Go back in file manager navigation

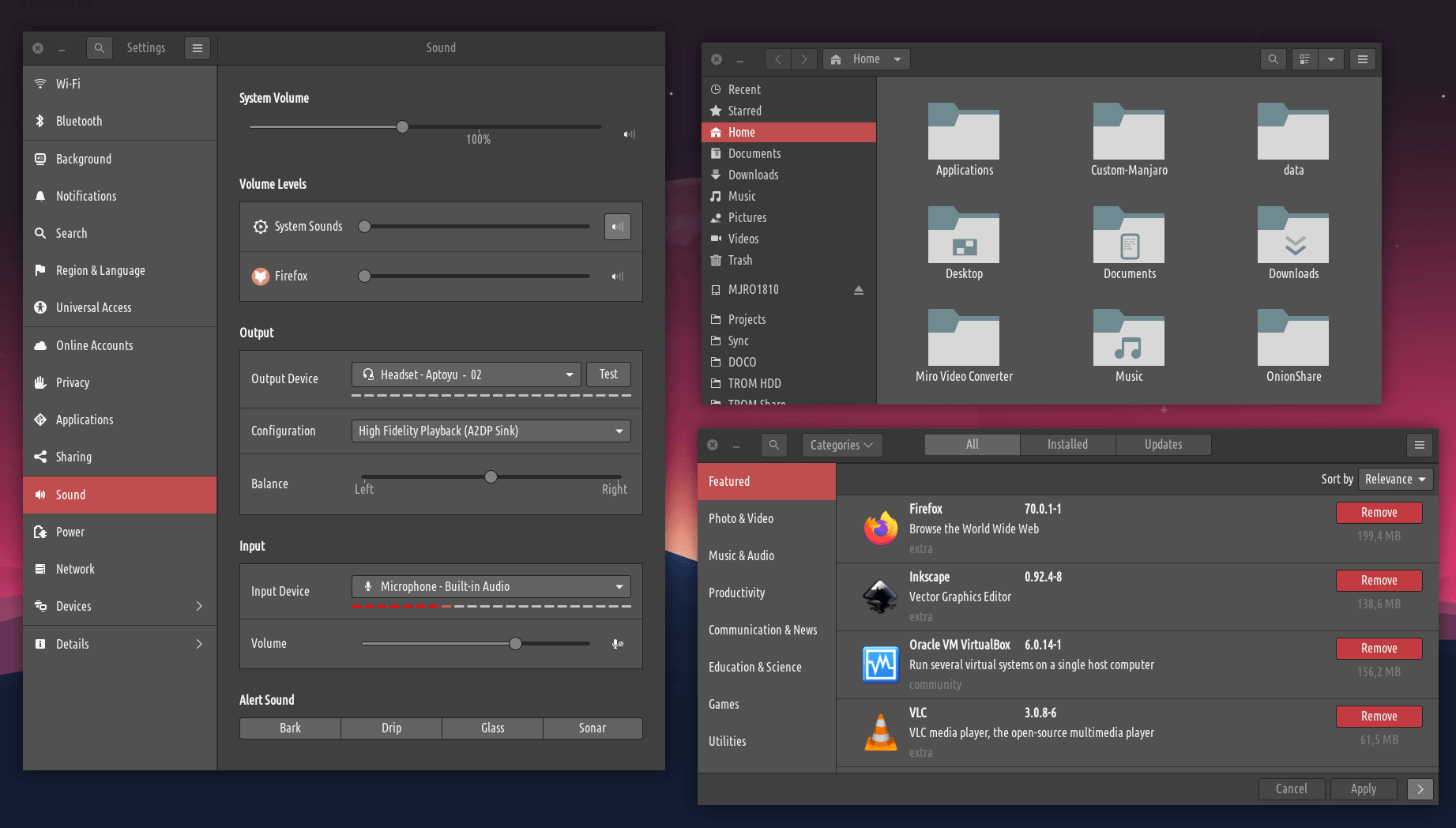coord(778,59)
